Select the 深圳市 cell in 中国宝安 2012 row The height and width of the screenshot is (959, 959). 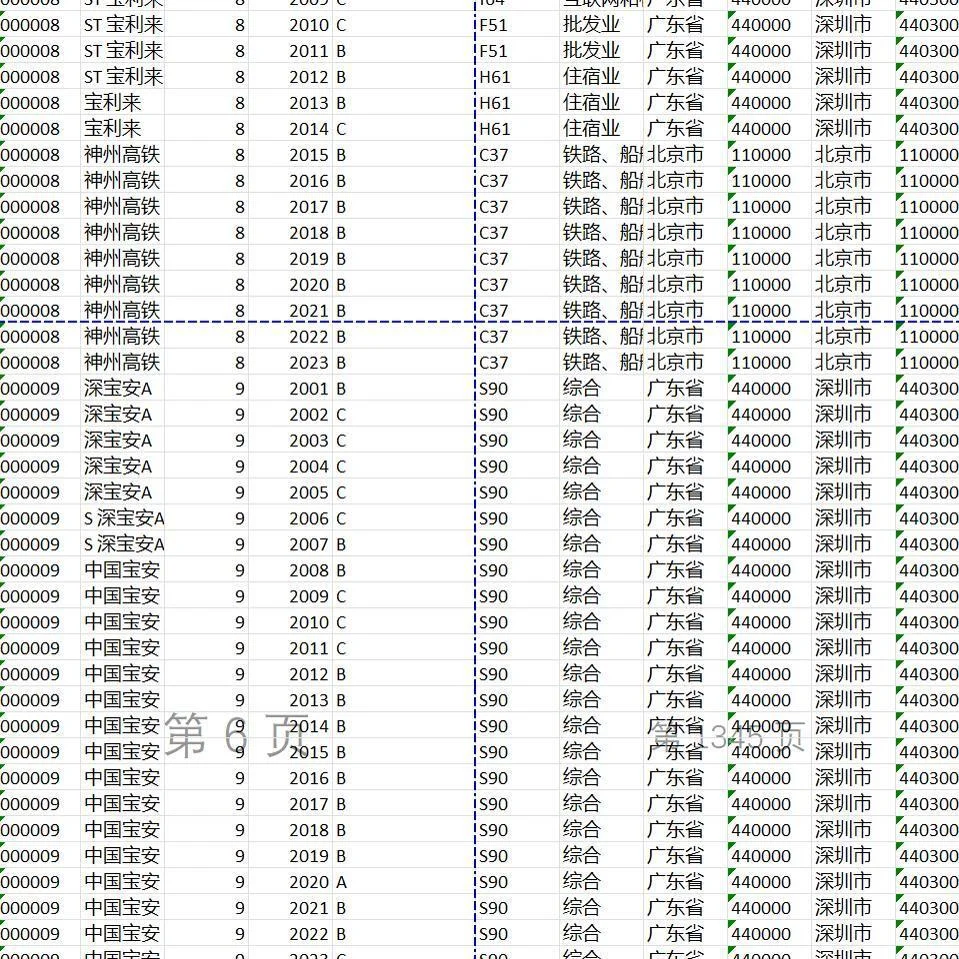tap(854, 674)
